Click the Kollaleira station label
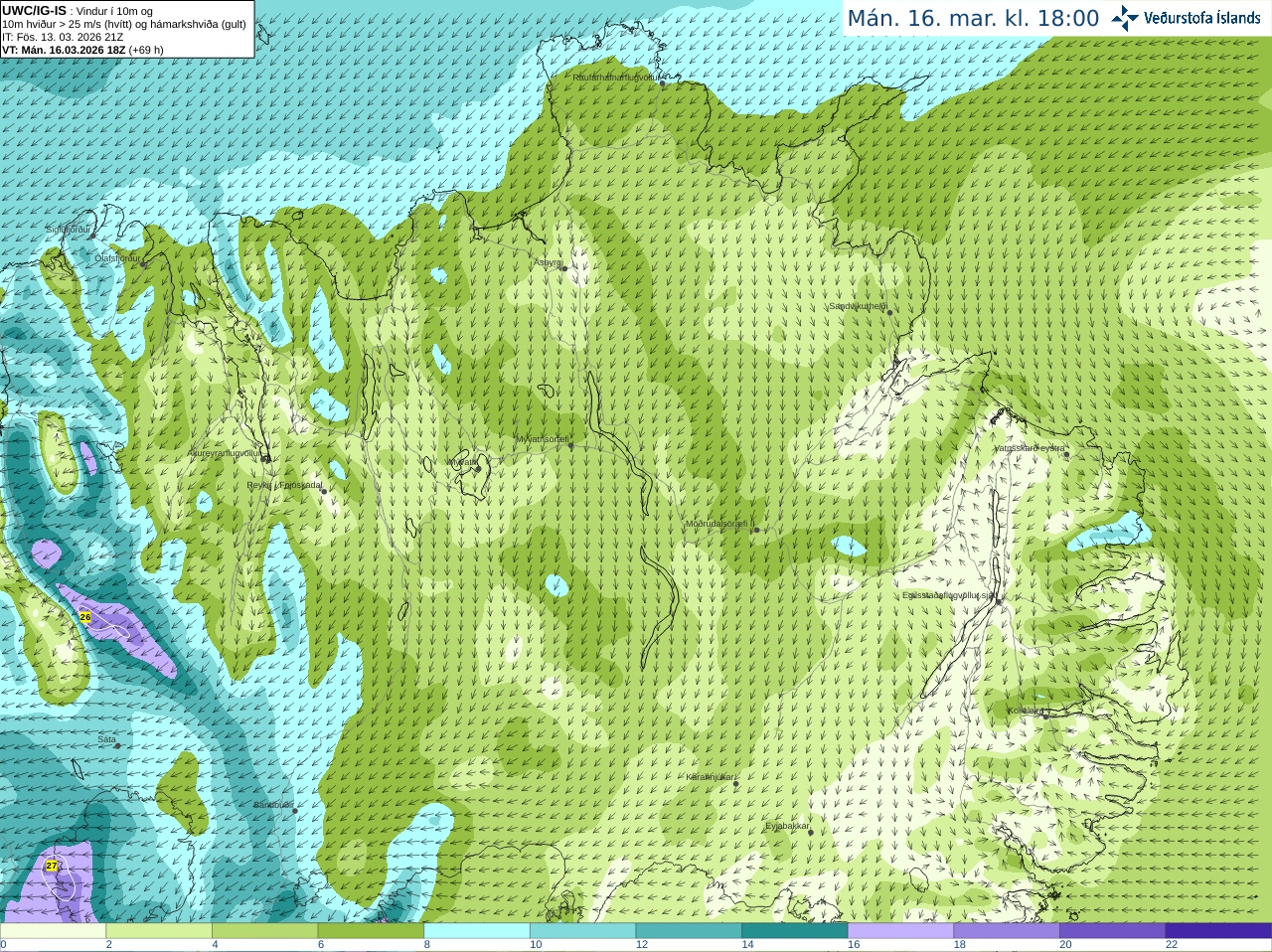This screenshot has width=1272, height=952. (1026, 711)
